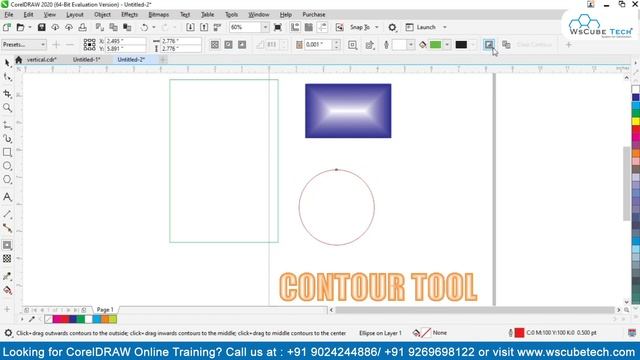The width and height of the screenshot is (640, 360).
Task: Pick magenta swatch in document palette
Action: (x=56, y=319)
